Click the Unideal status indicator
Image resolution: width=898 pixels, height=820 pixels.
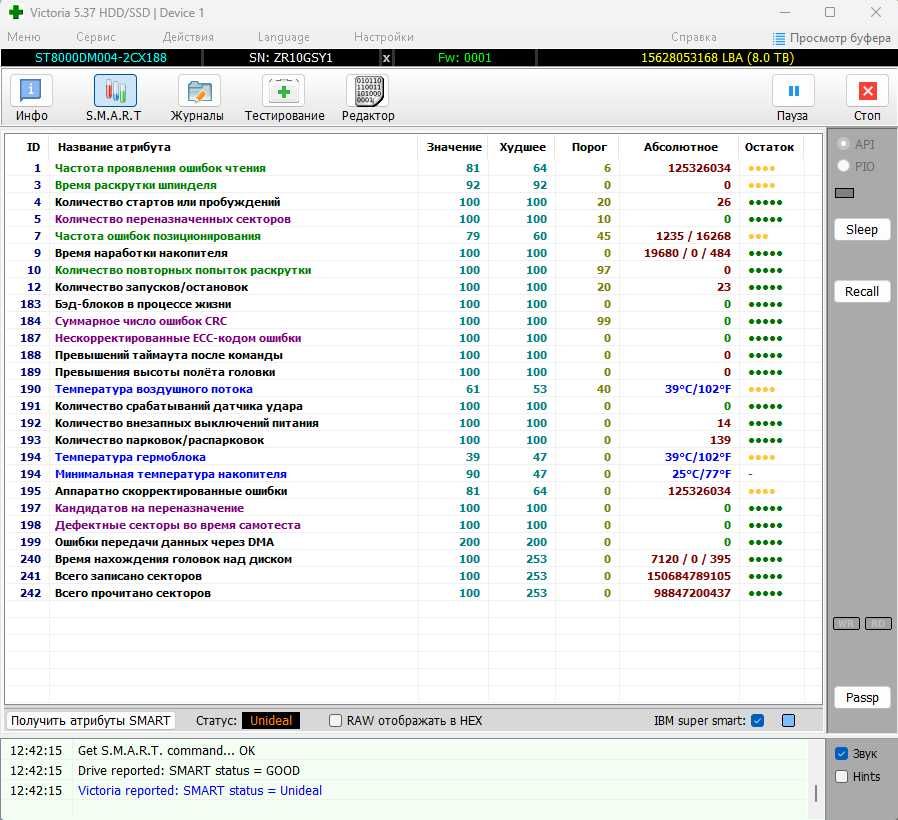pyautogui.click(x=271, y=720)
